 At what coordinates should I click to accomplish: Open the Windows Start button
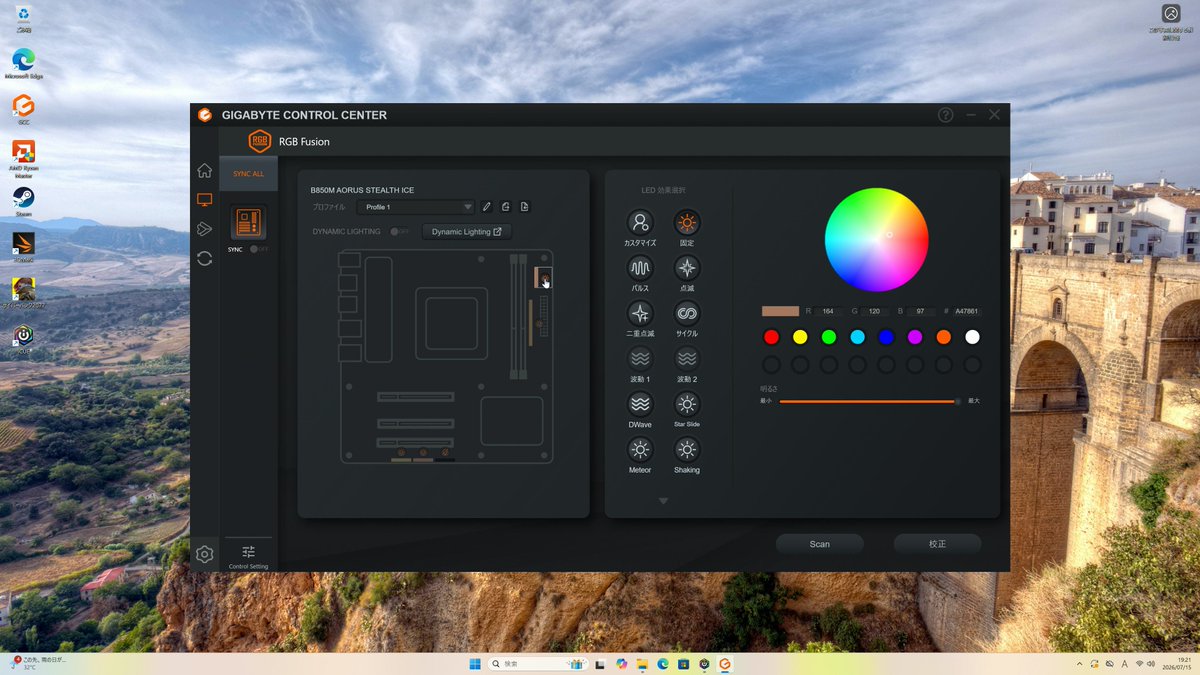coord(474,663)
